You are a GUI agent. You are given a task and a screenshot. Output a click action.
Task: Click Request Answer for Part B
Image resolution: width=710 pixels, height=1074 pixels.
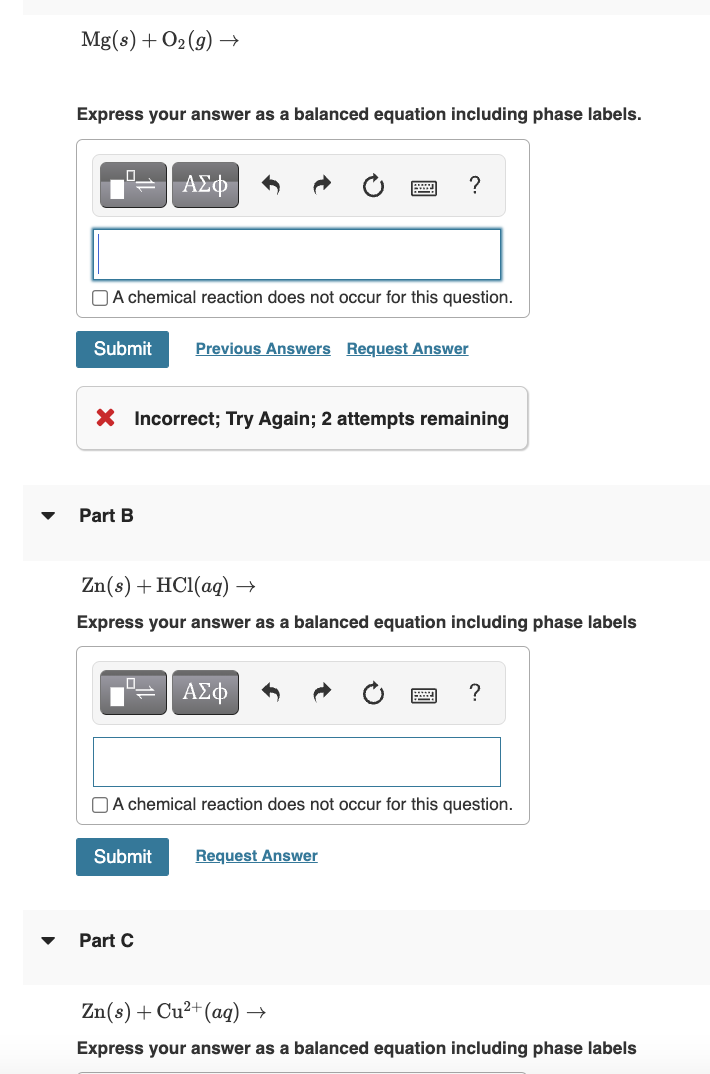pyautogui.click(x=256, y=855)
